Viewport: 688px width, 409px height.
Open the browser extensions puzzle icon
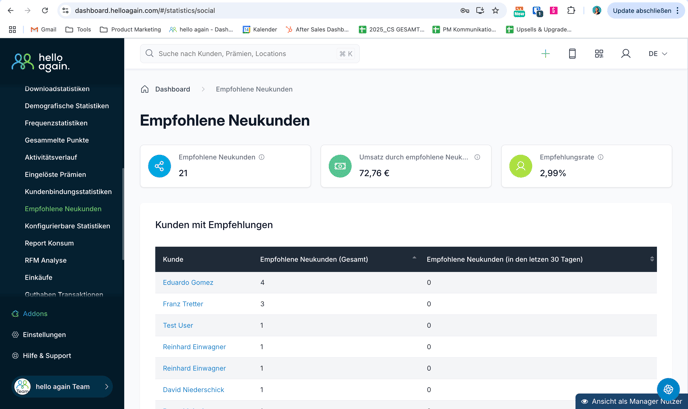(x=571, y=10)
